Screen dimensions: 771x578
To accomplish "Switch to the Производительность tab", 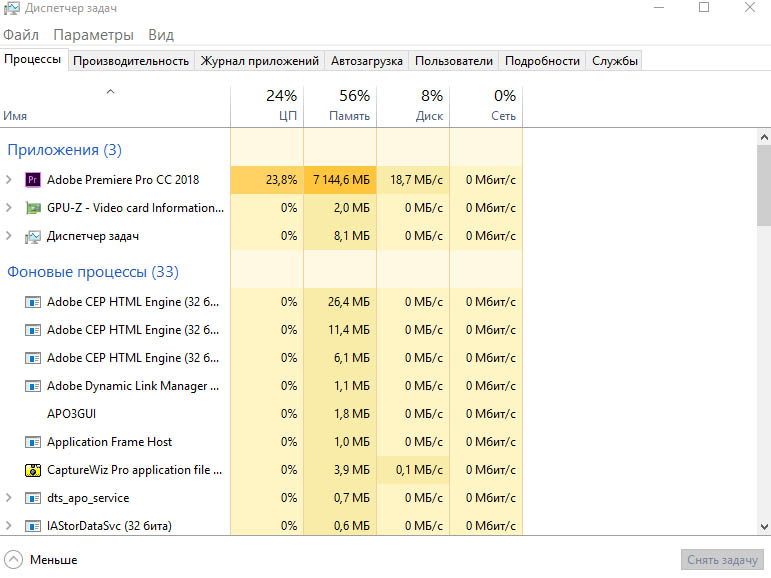I will 131,61.
